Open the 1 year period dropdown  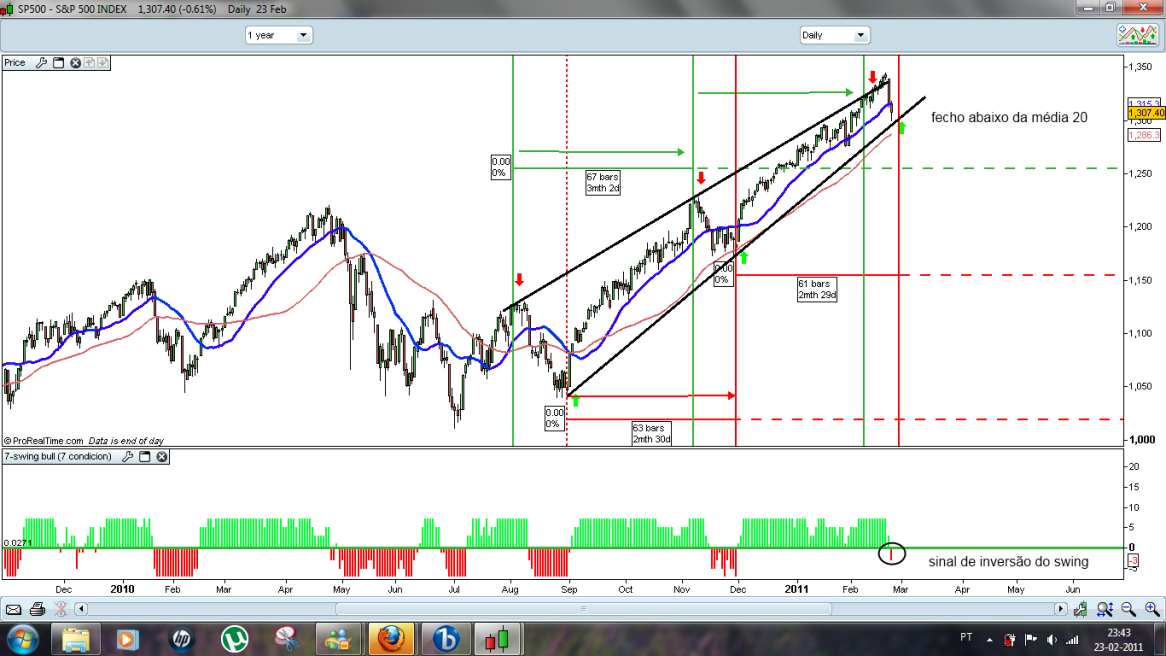coord(279,35)
